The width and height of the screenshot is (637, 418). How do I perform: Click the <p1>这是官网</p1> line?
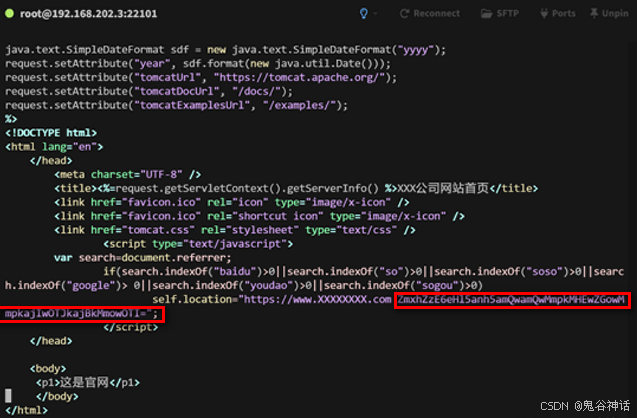(x=88, y=382)
